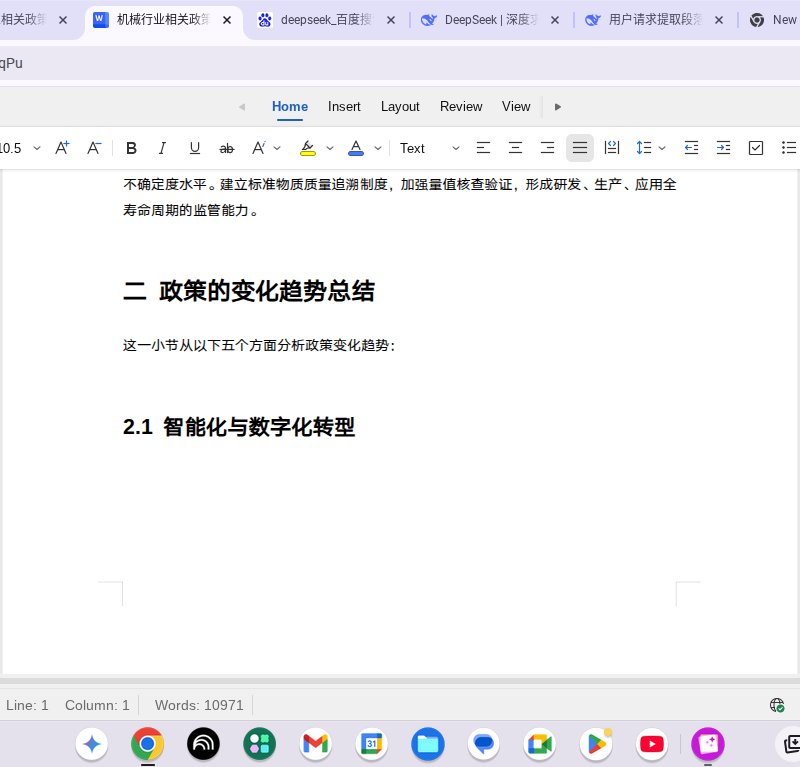Click the Column: 1 status indicator

point(97,705)
